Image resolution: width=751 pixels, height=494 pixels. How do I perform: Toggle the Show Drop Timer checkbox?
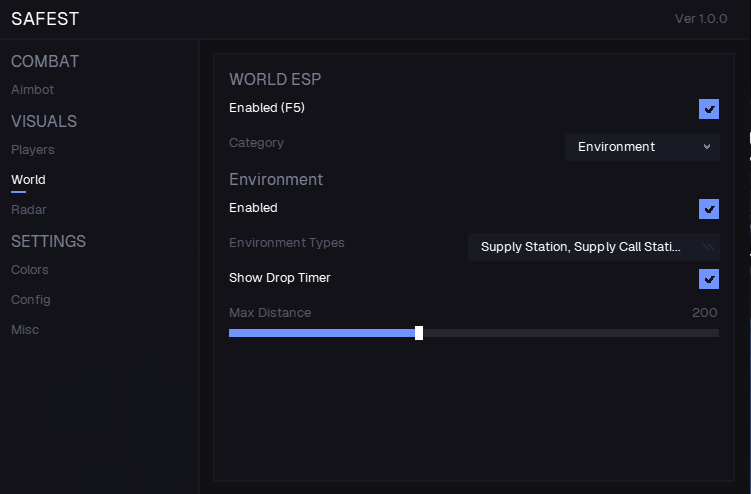pos(708,279)
